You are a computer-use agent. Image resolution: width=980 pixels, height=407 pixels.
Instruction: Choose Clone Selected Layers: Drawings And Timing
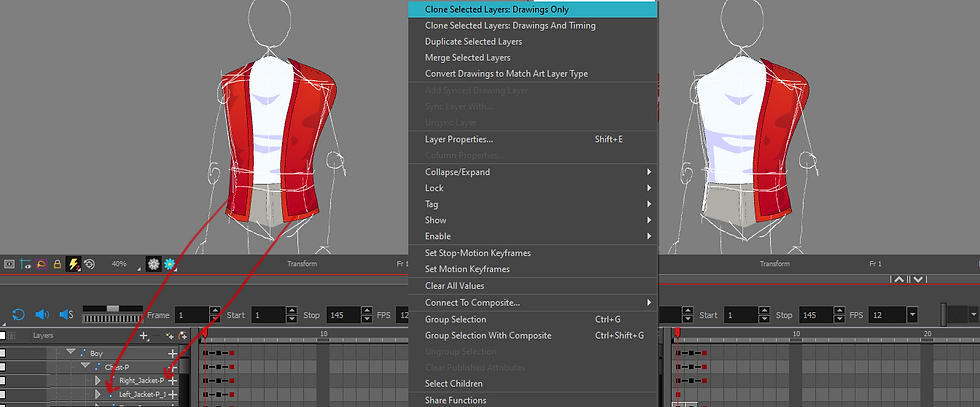tap(532, 26)
